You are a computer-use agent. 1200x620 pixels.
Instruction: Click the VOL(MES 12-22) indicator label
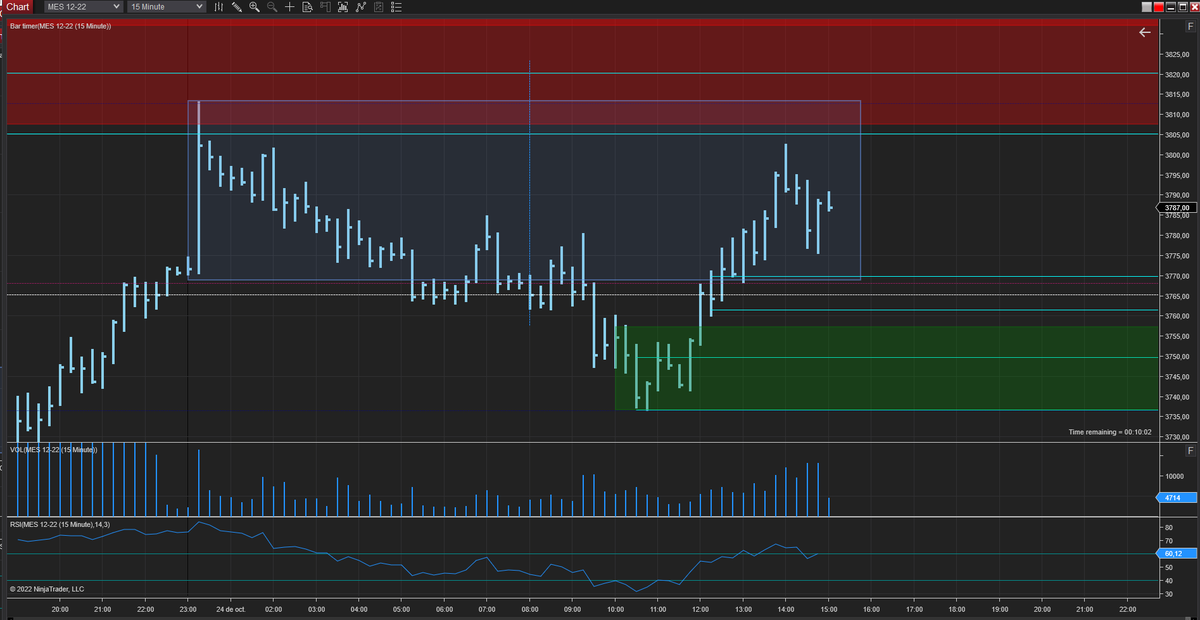point(54,450)
